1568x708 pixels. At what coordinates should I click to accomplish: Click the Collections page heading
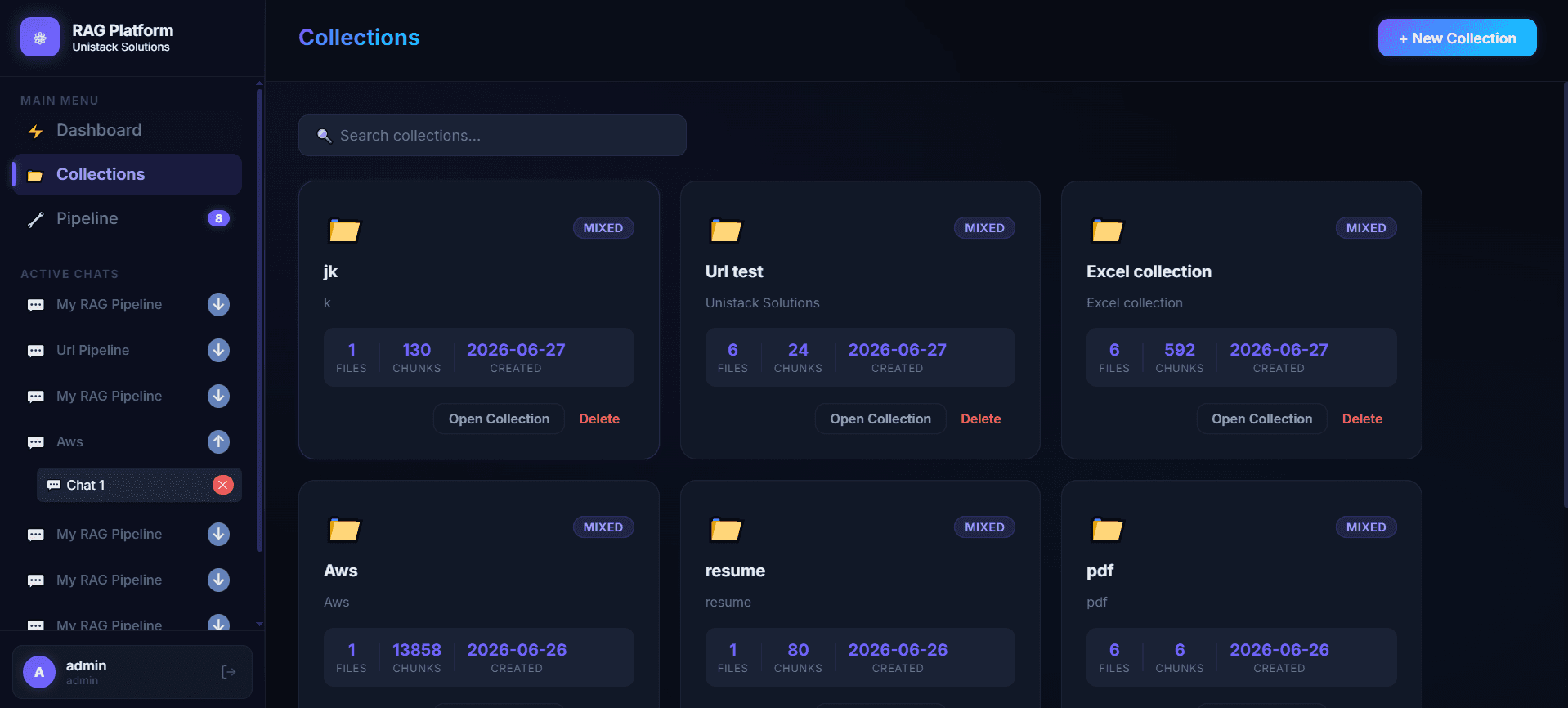point(359,38)
